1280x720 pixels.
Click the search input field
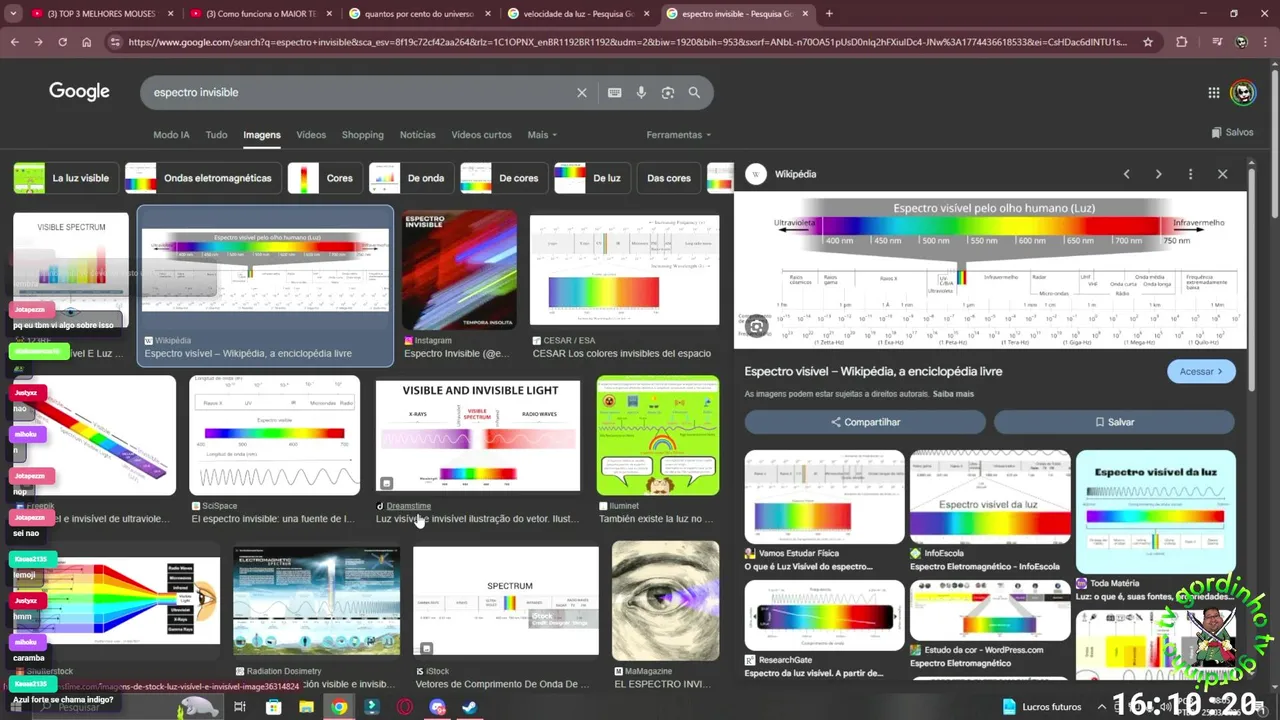[x=360, y=92]
